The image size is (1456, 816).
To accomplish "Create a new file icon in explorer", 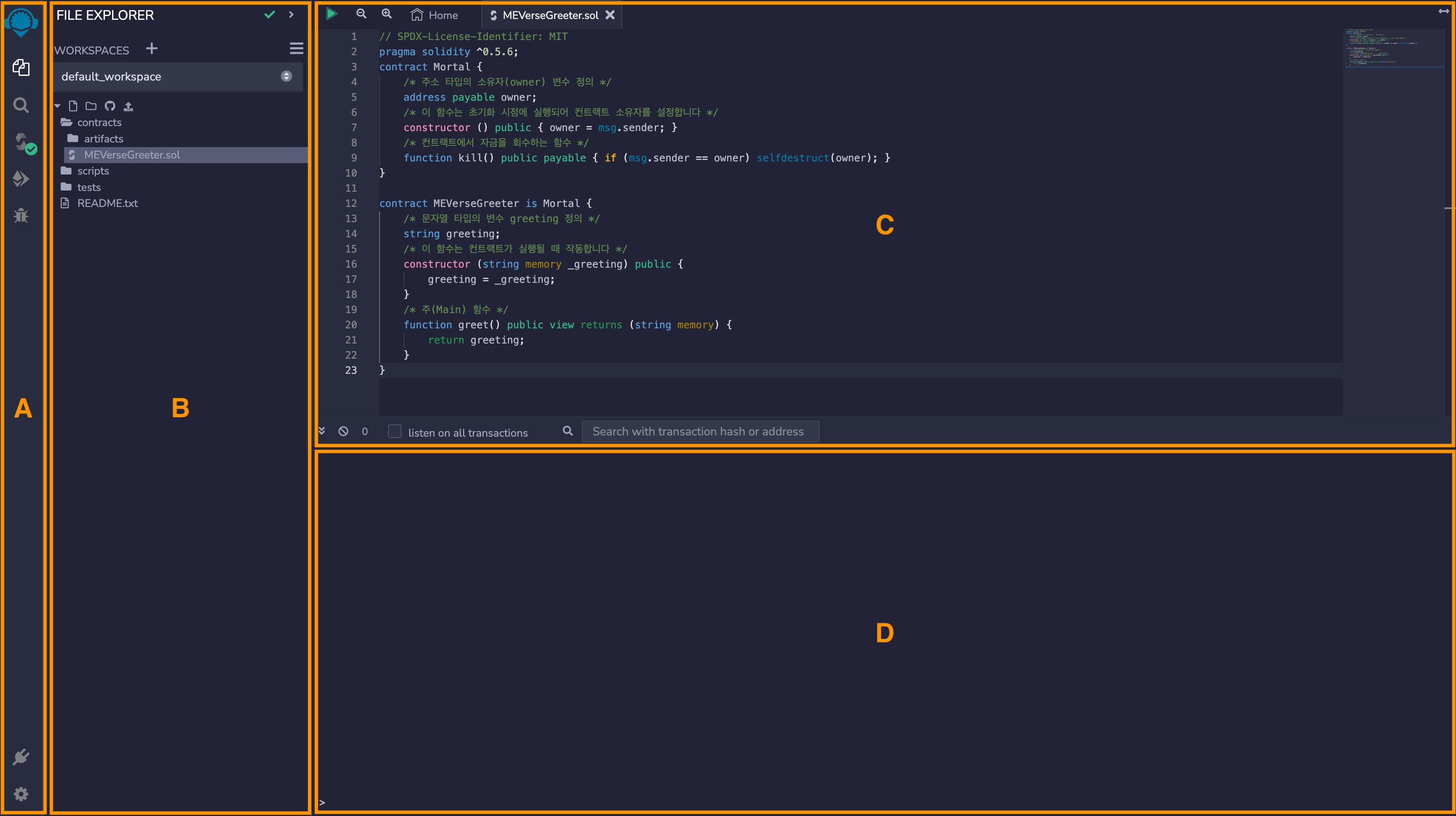I will [x=73, y=106].
